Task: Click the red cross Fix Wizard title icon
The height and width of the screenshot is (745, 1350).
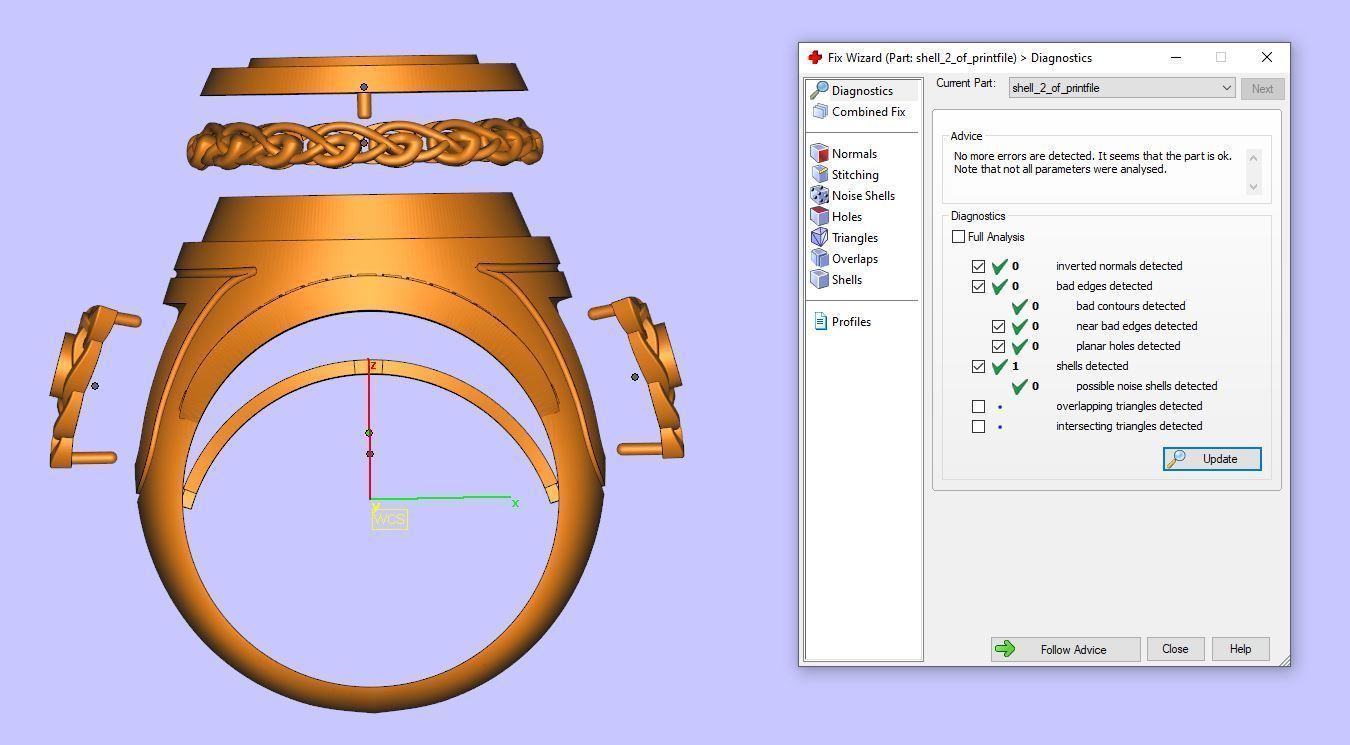Action: pos(815,58)
